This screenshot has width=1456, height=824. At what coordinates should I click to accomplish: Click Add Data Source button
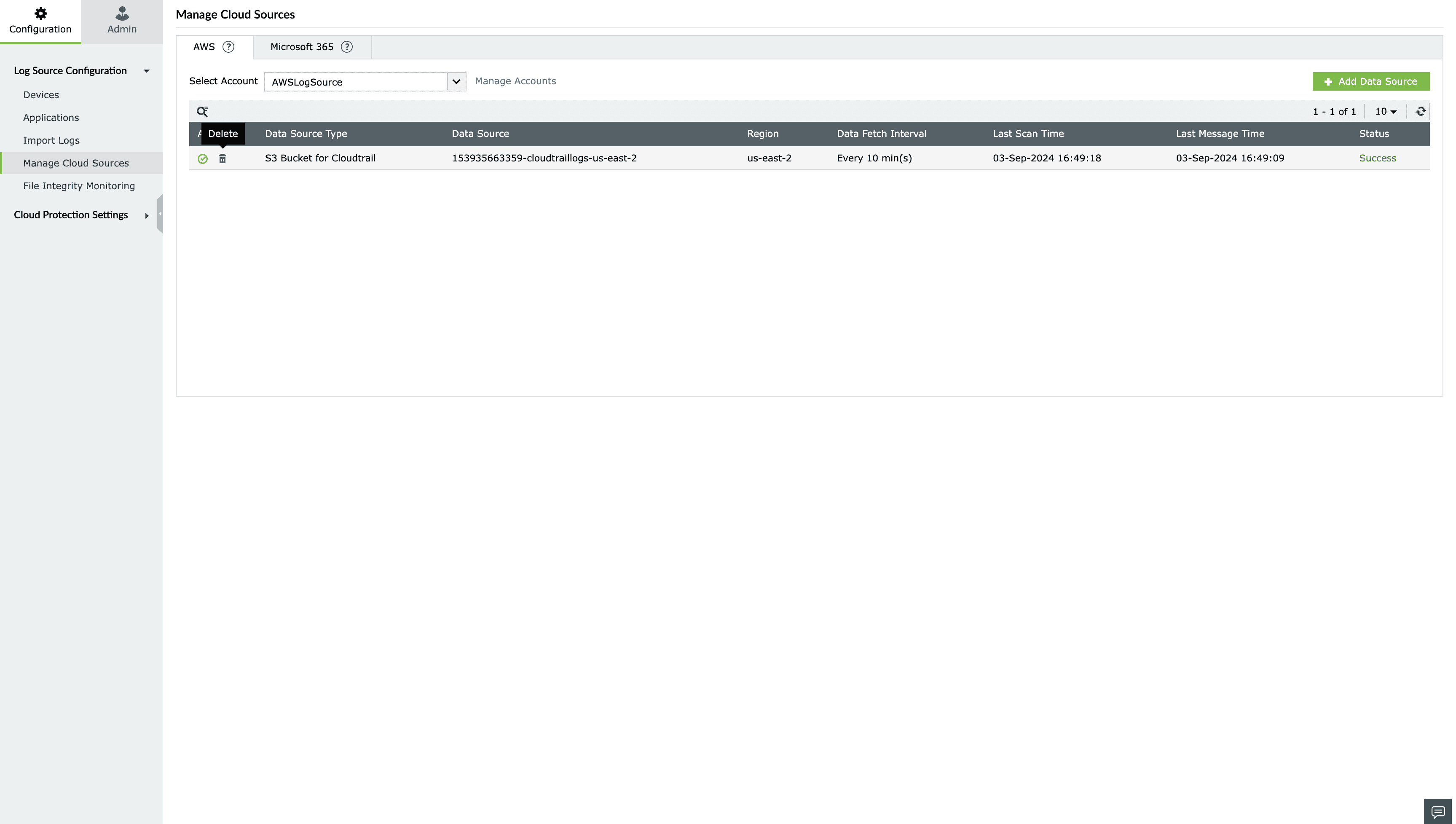coord(1370,81)
